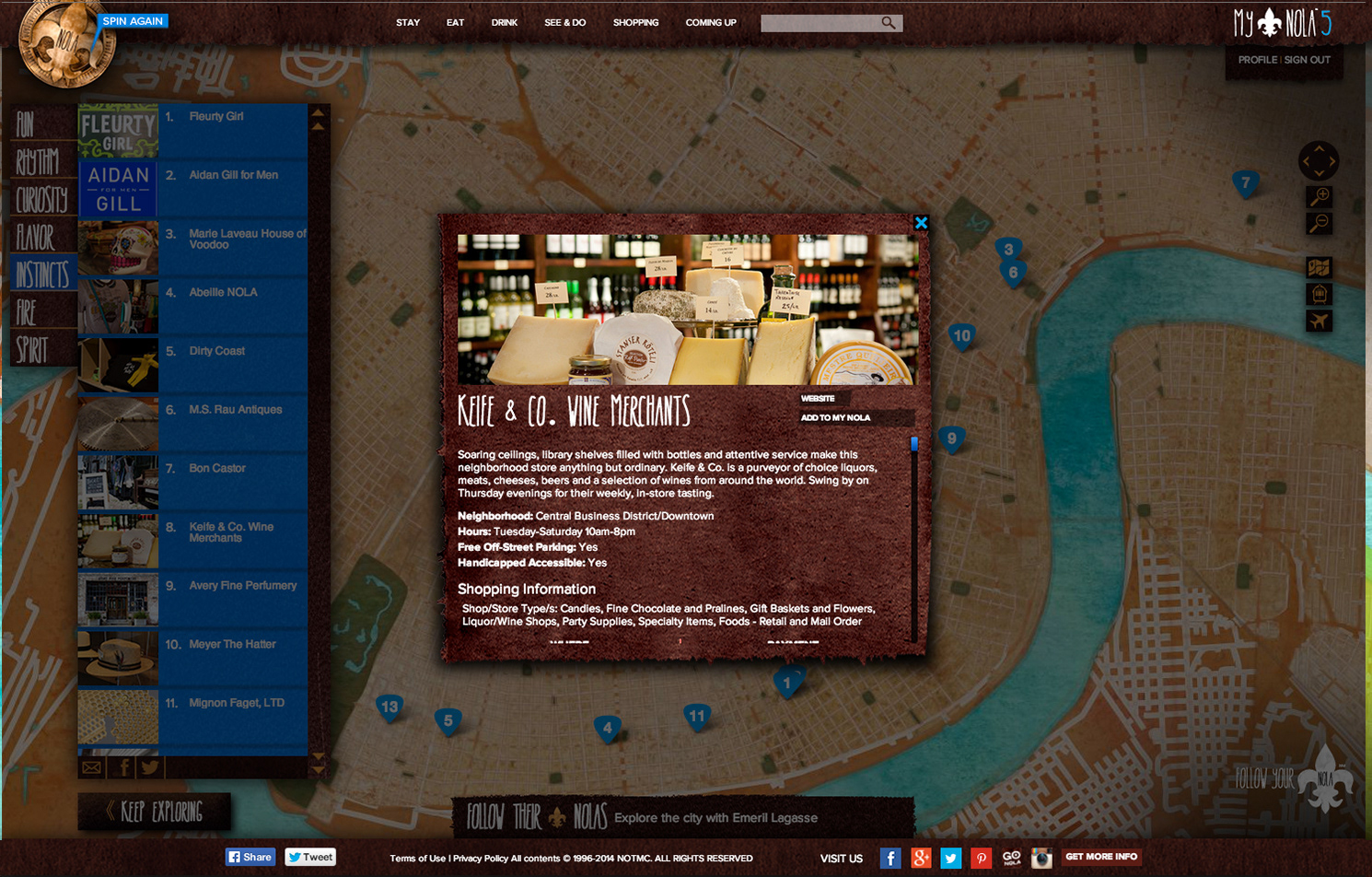Zoom in on the map
Screen dimensions: 1372x877
[1320, 196]
